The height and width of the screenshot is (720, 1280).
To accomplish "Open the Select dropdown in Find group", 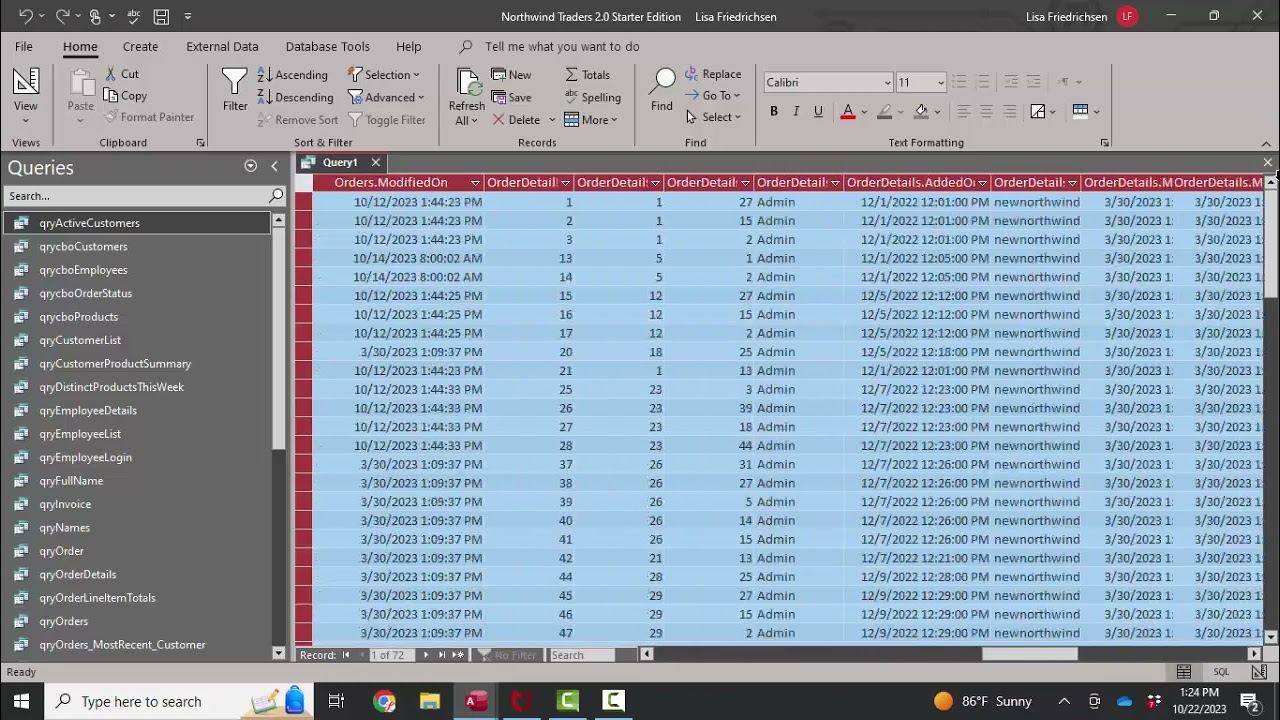I will tap(714, 118).
